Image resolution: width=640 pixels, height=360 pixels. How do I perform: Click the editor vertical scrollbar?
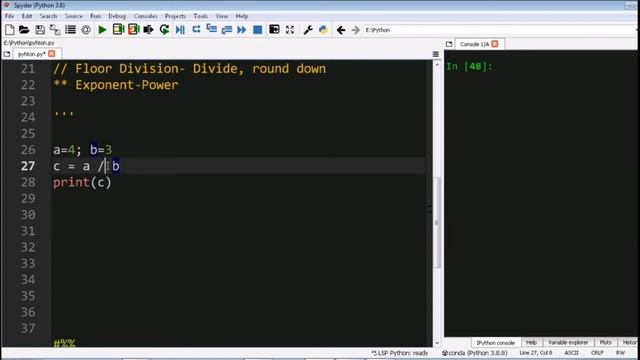(x=437, y=222)
